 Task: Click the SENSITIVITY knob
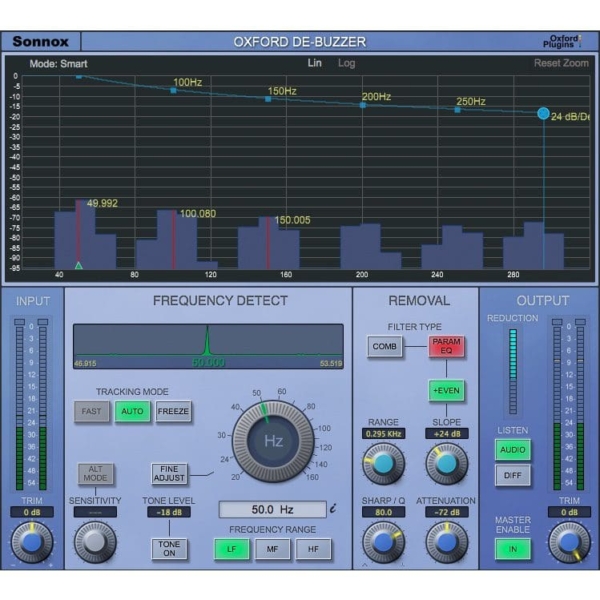(95, 542)
